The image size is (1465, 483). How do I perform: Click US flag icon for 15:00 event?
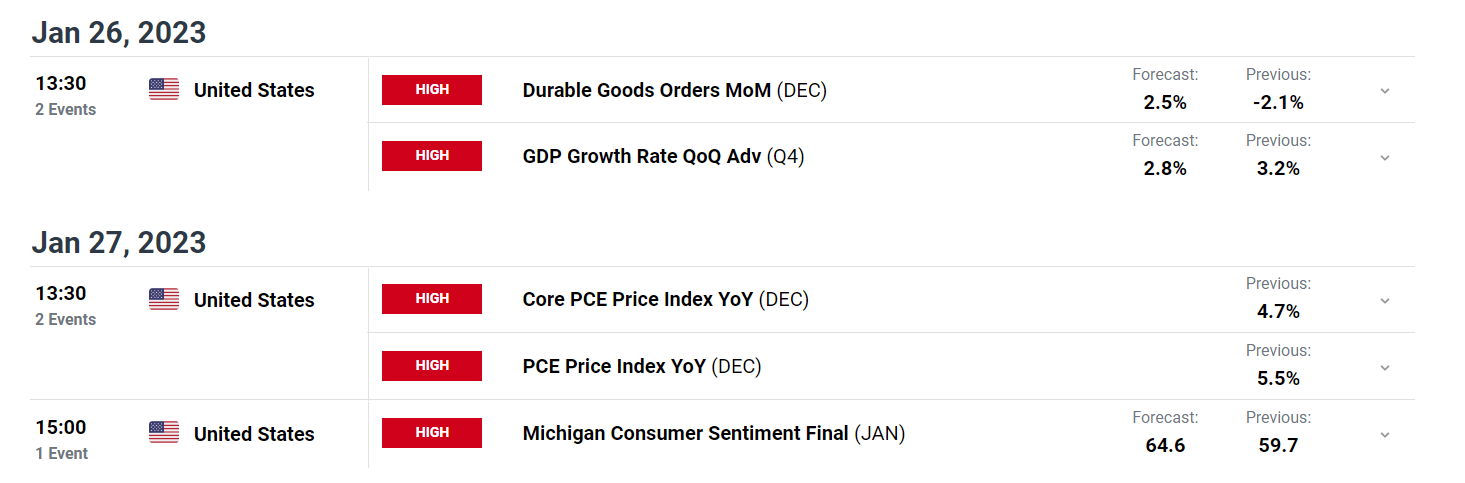(x=164, y=433)
